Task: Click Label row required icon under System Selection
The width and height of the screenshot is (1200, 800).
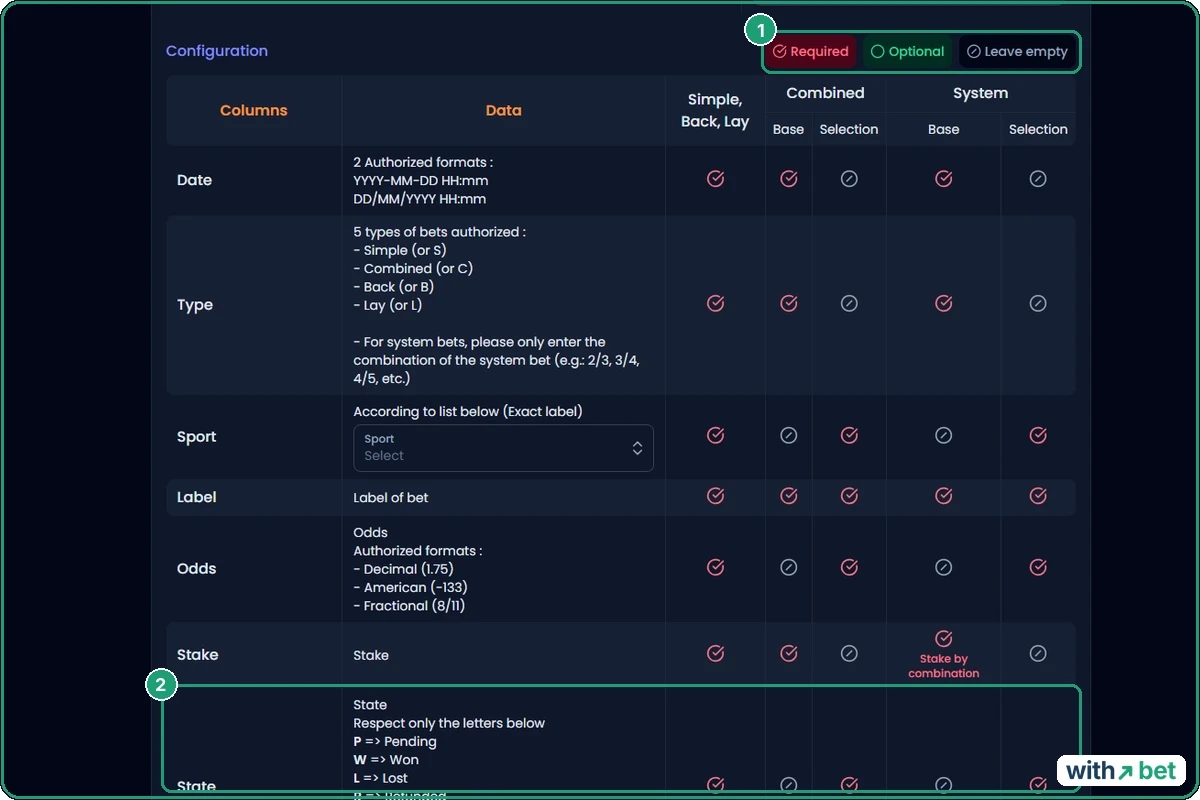Action: click(1038, 495)
